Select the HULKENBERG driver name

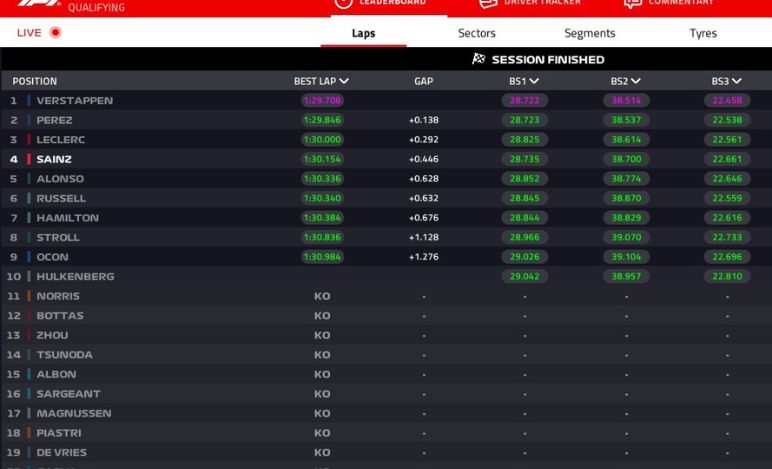coord(75,277)
